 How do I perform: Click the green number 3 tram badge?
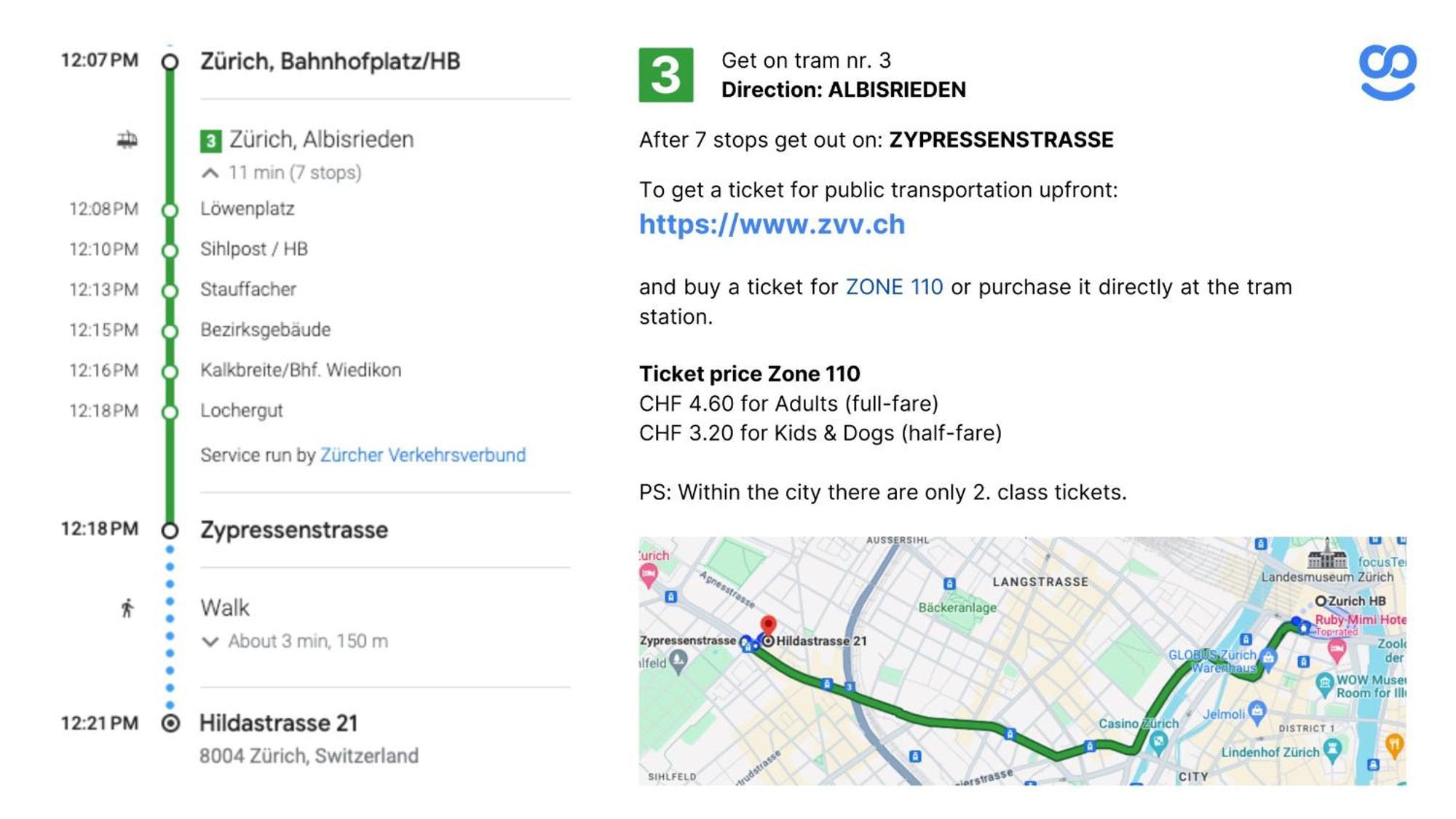pyautogui.click(x=665, y=75)
